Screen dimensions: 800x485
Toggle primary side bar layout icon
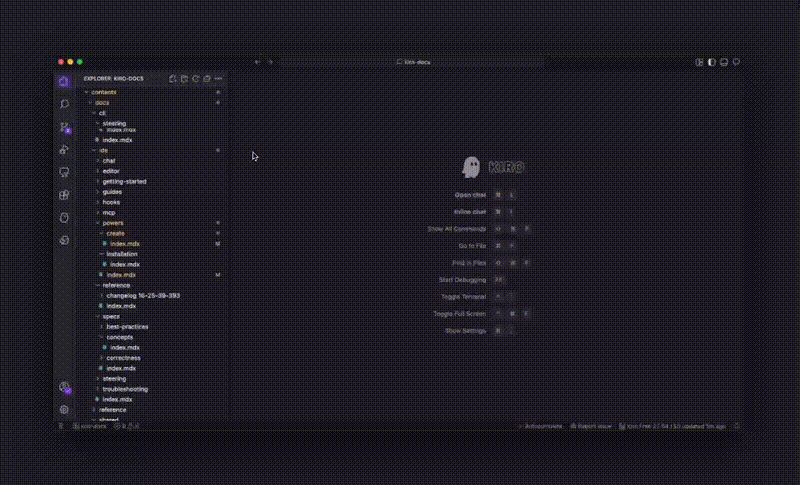pyautogui.click(x=712, y=62)
